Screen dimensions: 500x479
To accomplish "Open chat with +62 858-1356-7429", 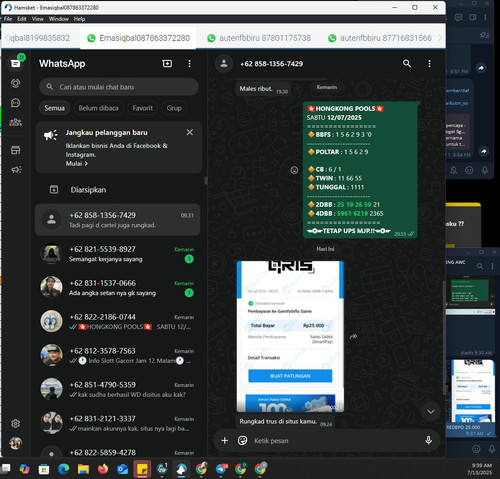I will 118,220.
